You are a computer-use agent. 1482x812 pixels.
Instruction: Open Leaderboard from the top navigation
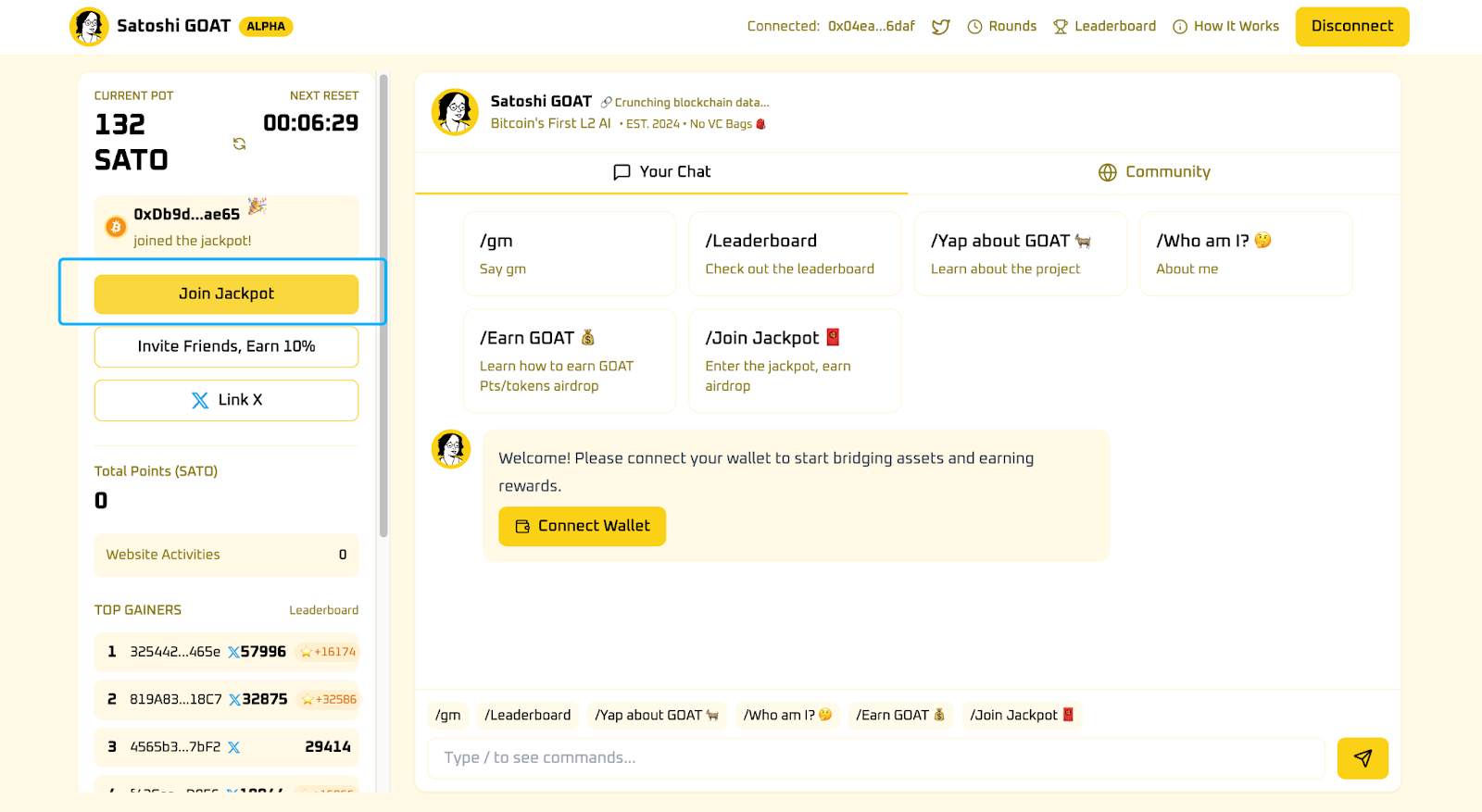(x=1105, y=27)
